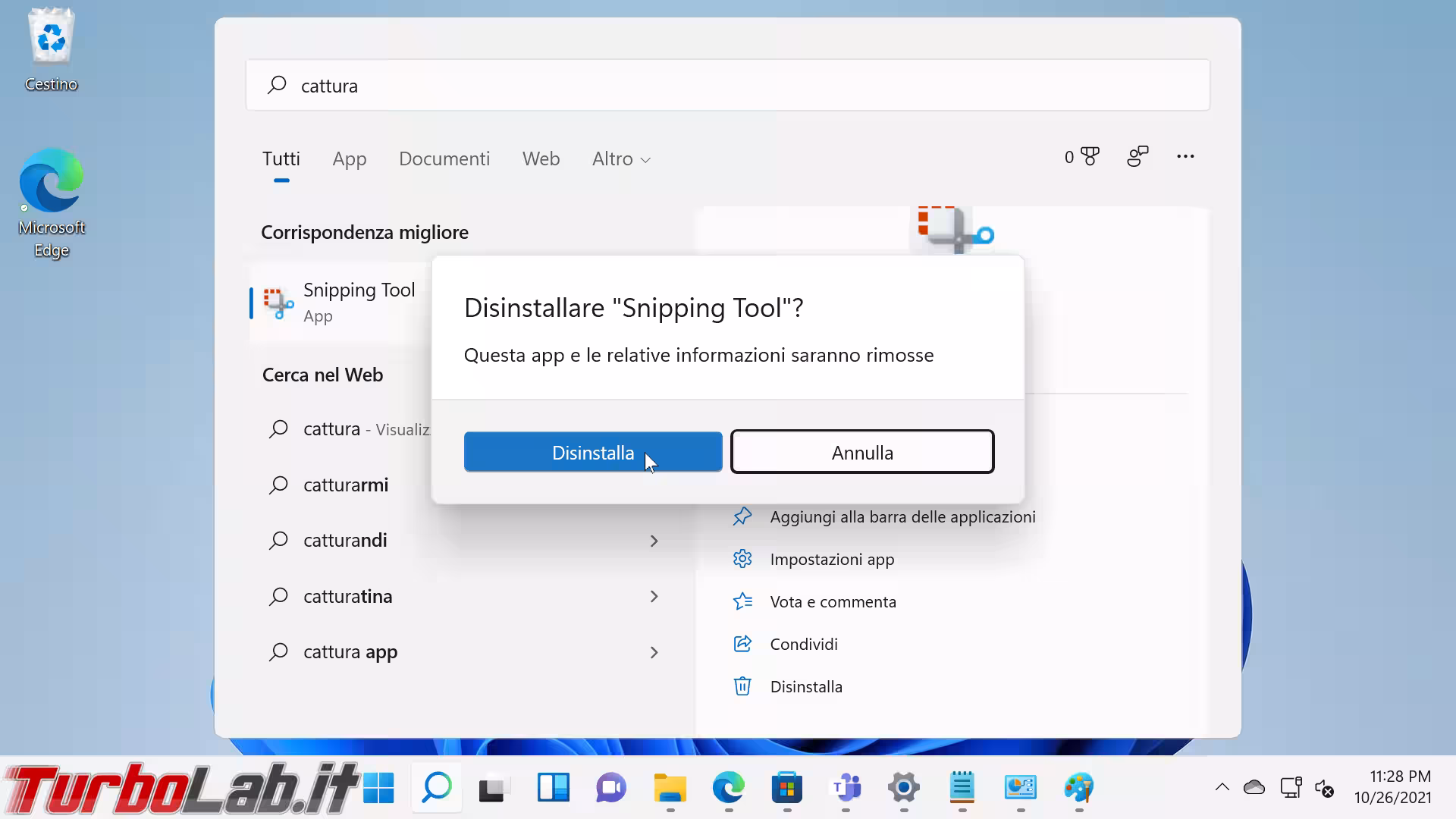Image resolution: width=1456 pixels, height=819 pixels.
Task: Switch to the Documenti tab
Action: 444,159
